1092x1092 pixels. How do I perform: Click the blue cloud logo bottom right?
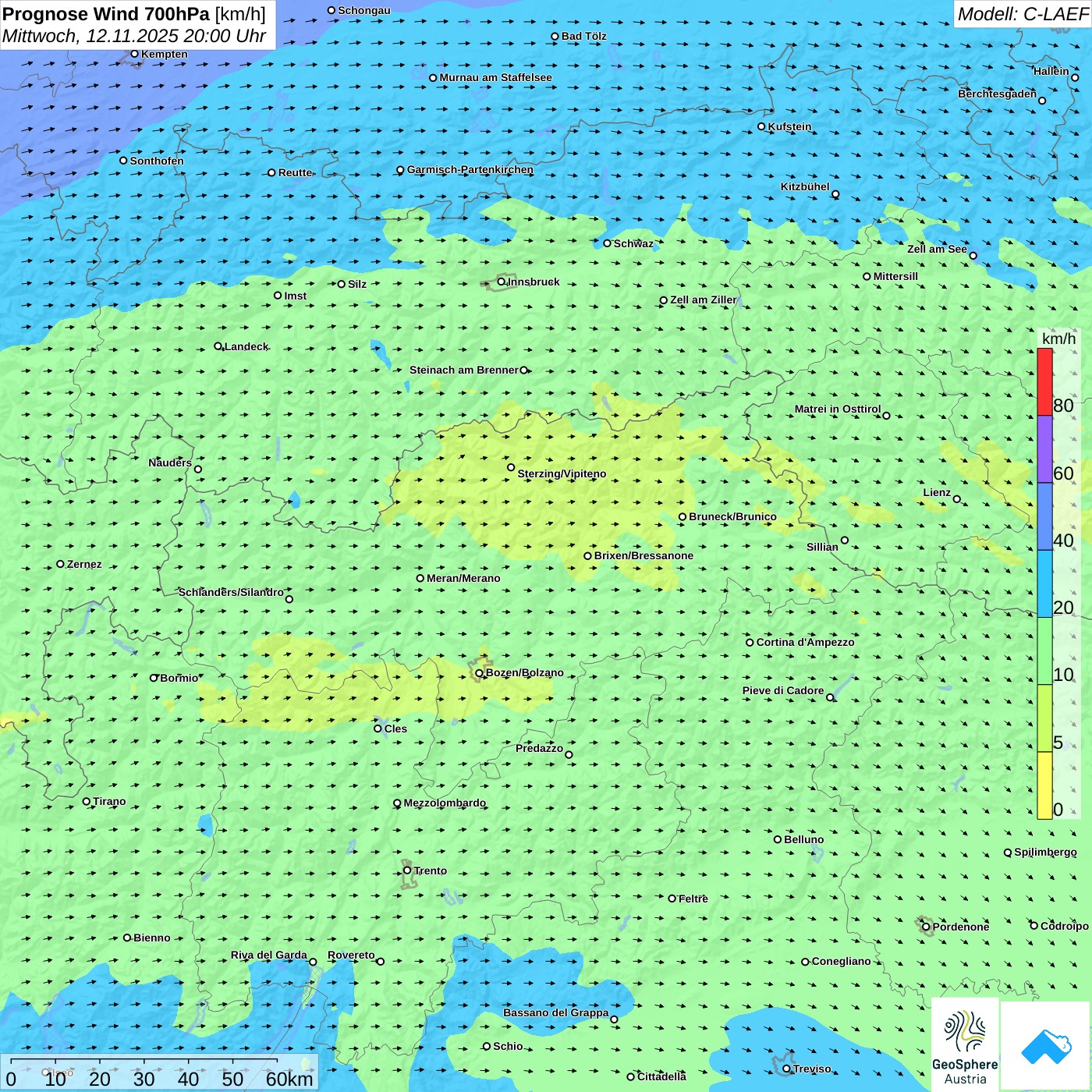click(1046, 1044)
